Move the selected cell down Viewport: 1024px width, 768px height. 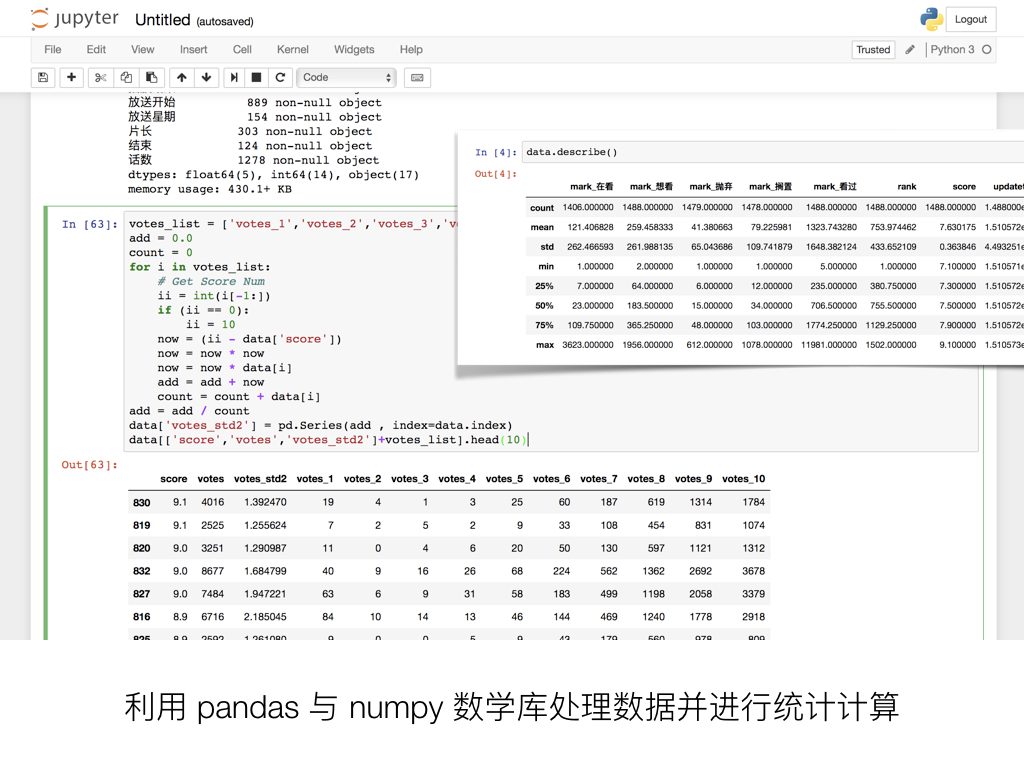[208, 77]
